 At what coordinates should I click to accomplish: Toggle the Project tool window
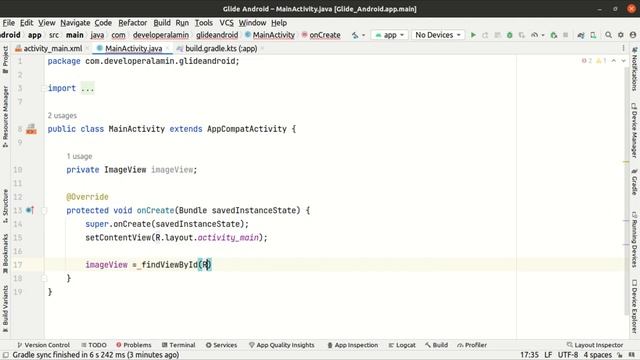pos(5,59)
